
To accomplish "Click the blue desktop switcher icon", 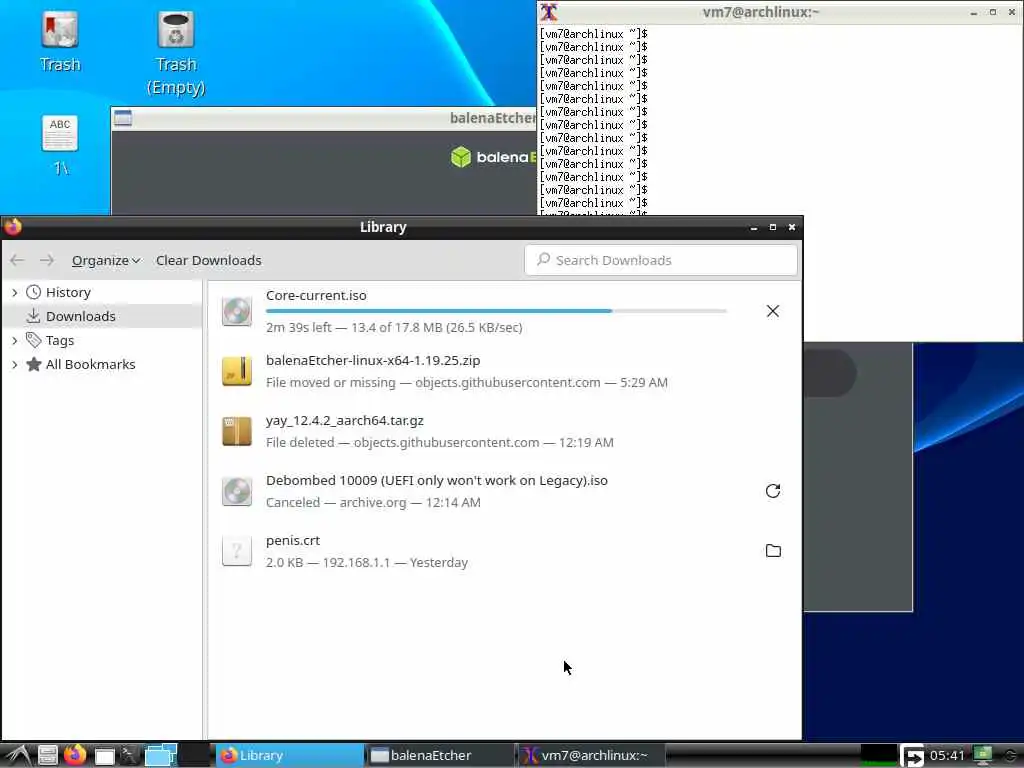I will point(161,755).
